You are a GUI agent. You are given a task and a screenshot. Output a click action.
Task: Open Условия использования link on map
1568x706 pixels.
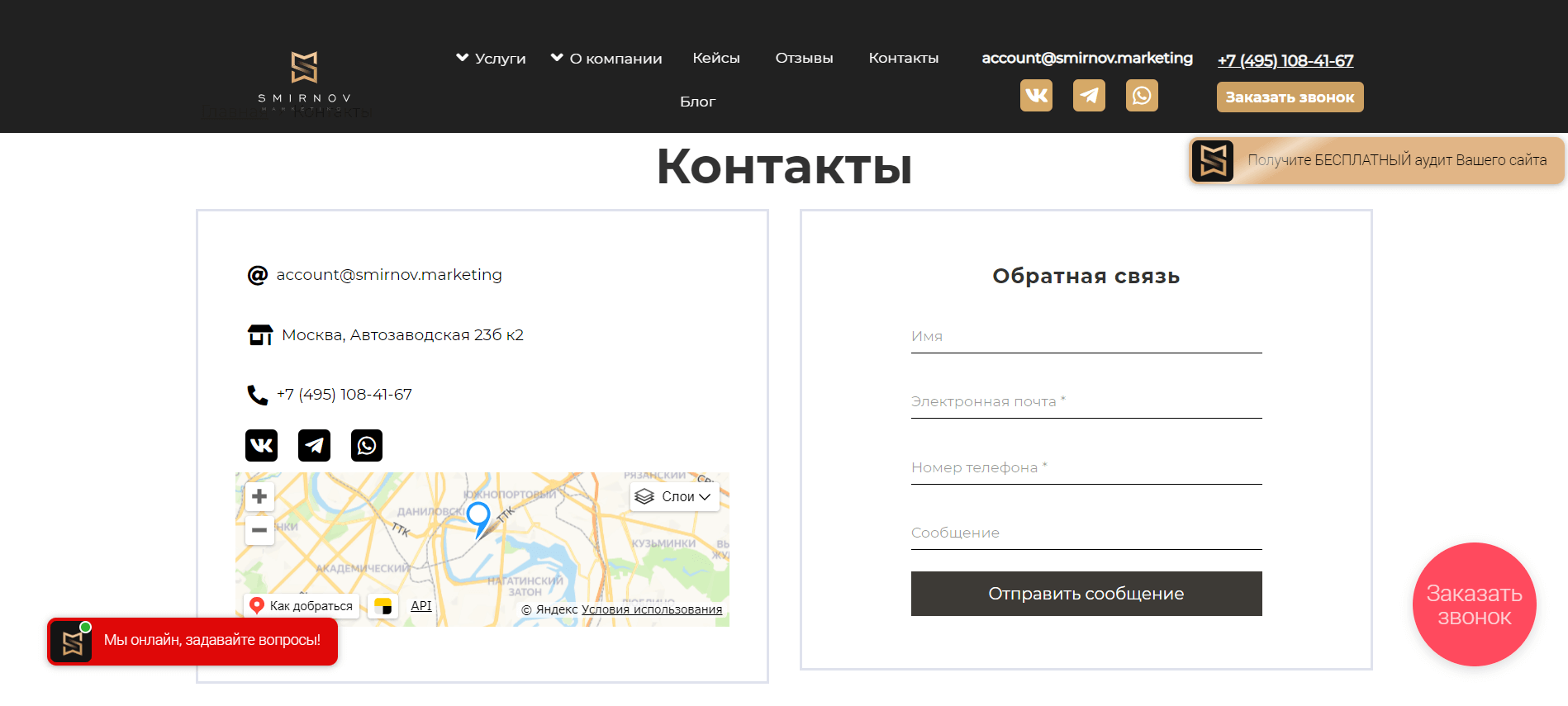point(652,609)
